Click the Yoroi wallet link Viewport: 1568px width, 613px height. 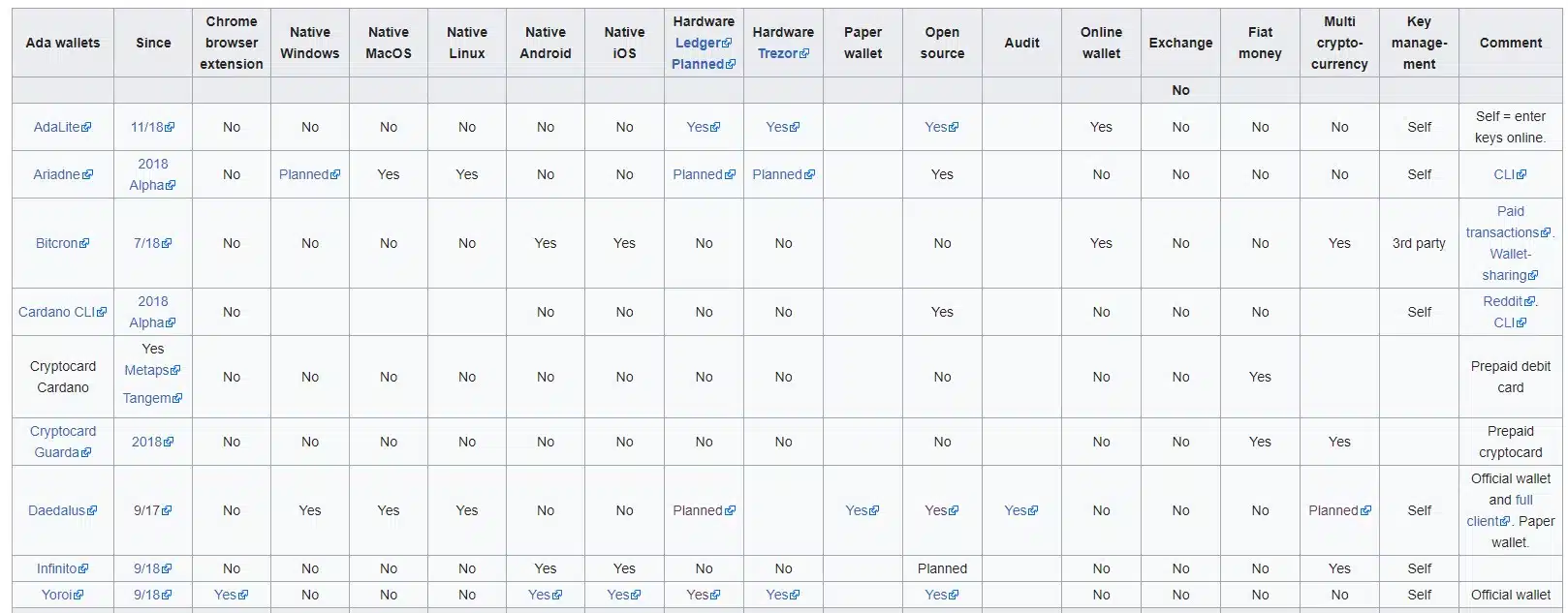pyautogui.click(x=62, y=595)
